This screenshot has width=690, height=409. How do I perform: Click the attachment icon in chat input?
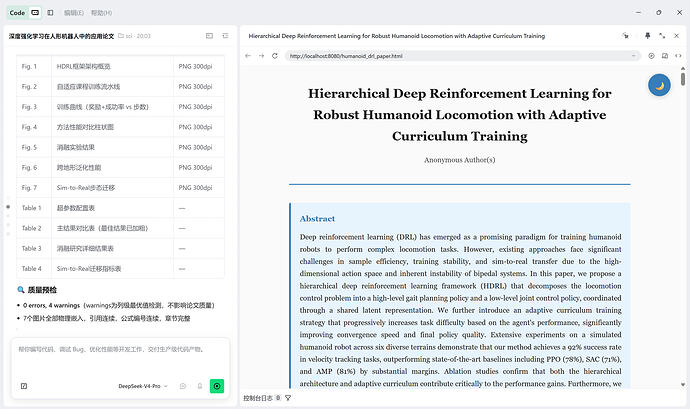24,386
